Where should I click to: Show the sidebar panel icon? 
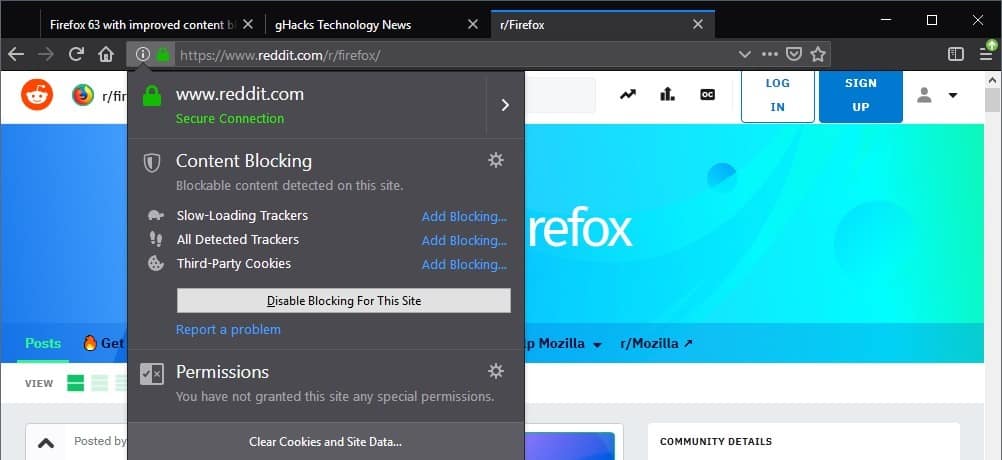point(956,54)
